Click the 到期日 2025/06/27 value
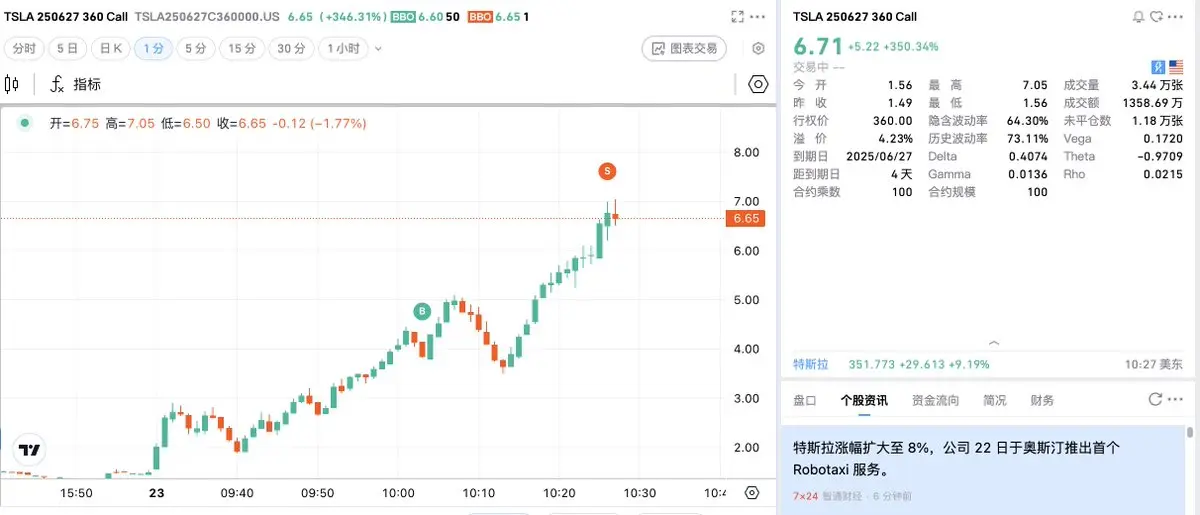 pyautogui.click(x=878, y=156)
